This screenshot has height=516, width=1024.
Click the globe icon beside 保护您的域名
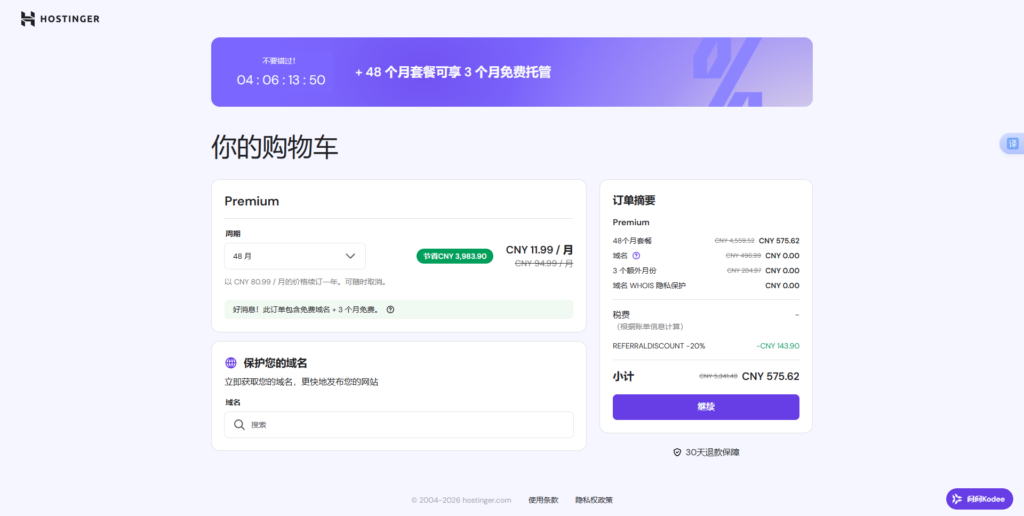231,363
